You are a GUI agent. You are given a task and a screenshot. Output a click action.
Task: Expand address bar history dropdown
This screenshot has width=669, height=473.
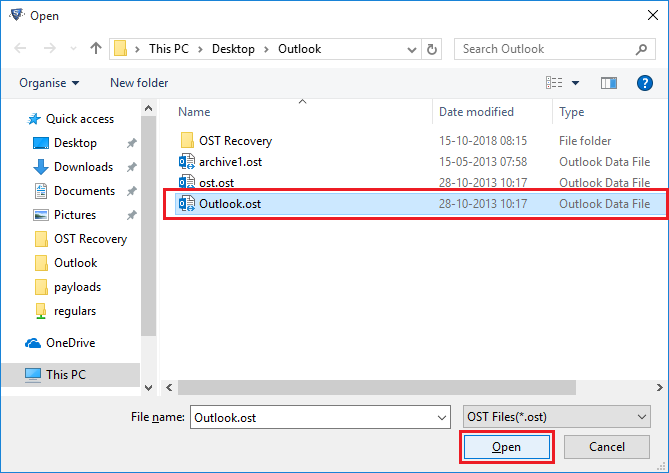tap(412, 49)
